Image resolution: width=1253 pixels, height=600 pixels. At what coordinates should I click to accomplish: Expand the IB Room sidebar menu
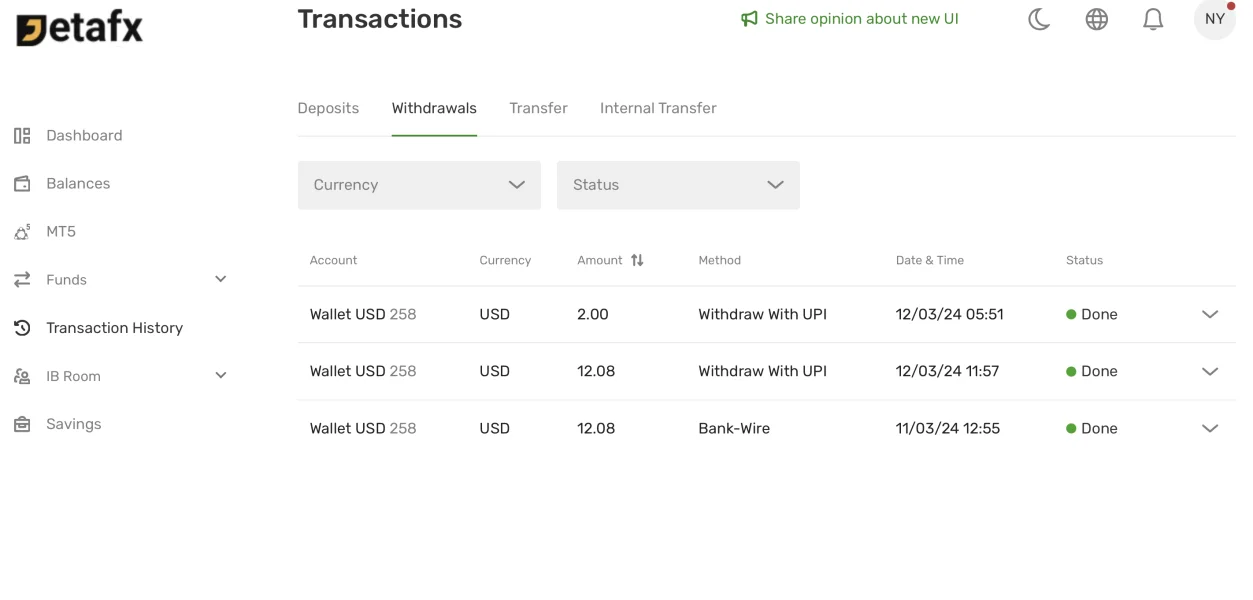(x=221, y=375)
